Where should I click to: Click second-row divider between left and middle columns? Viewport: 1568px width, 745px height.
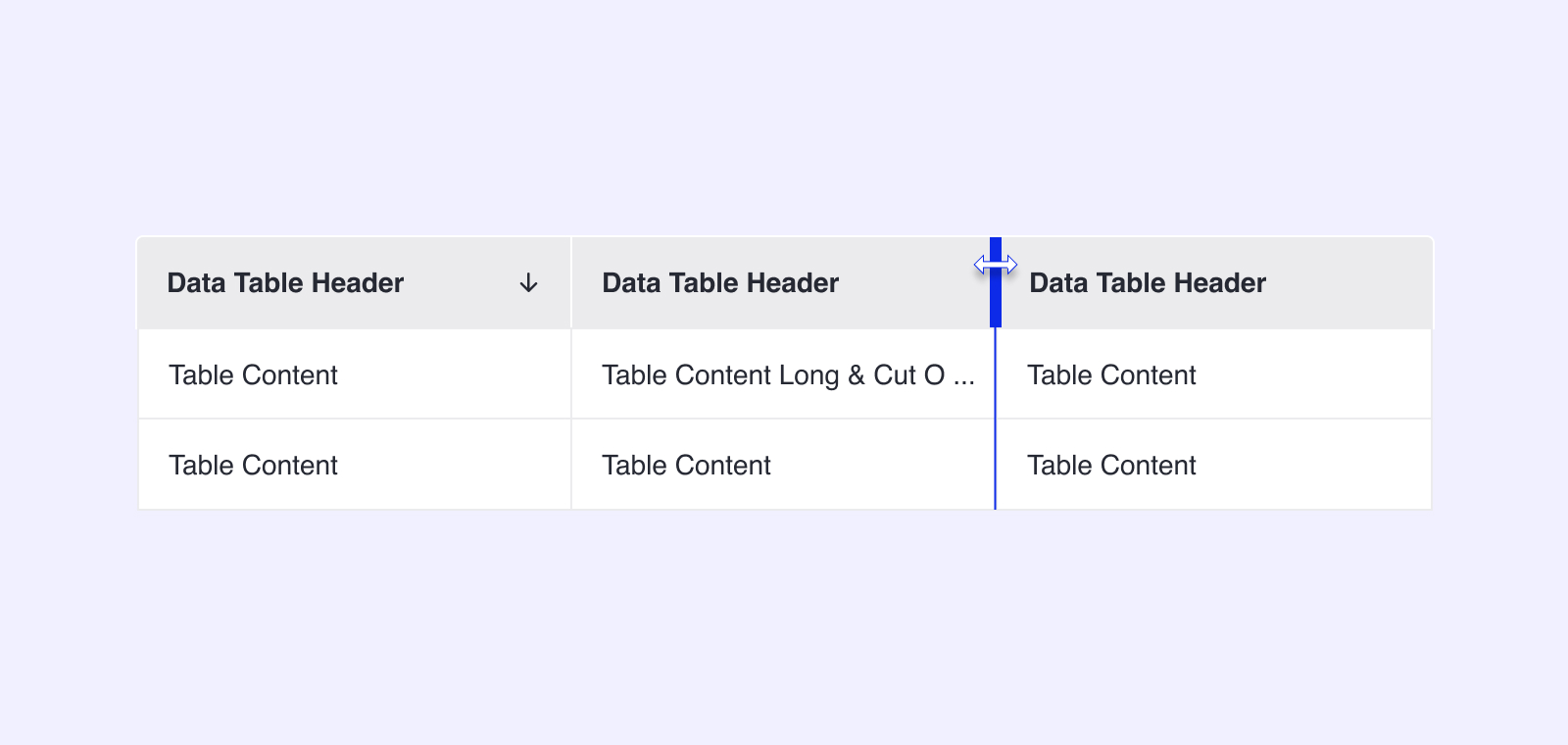coord(571,465)
